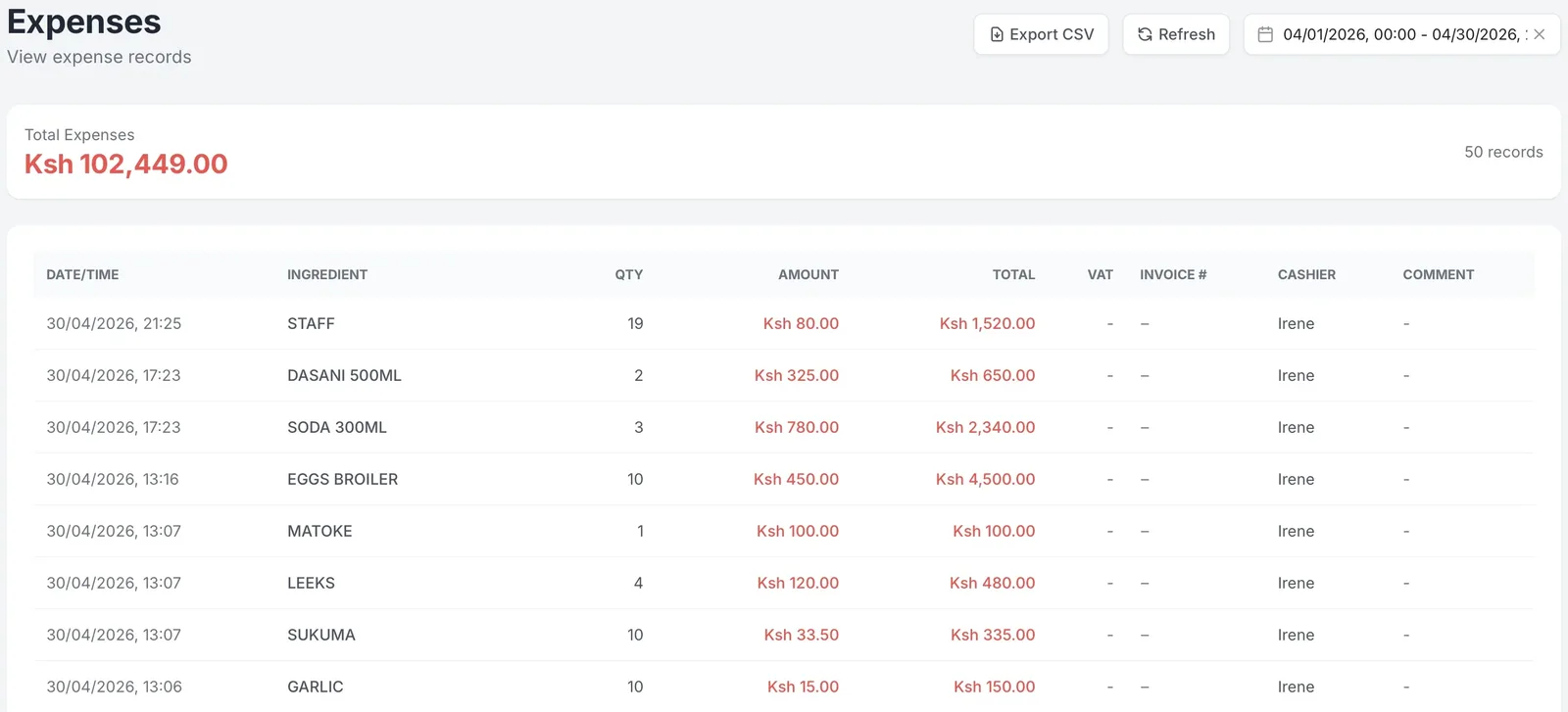Image resolution: width=1568 pixels, height=712 pixels.
Task: Click the 50 records count label
Action: tap(1503, 152)
